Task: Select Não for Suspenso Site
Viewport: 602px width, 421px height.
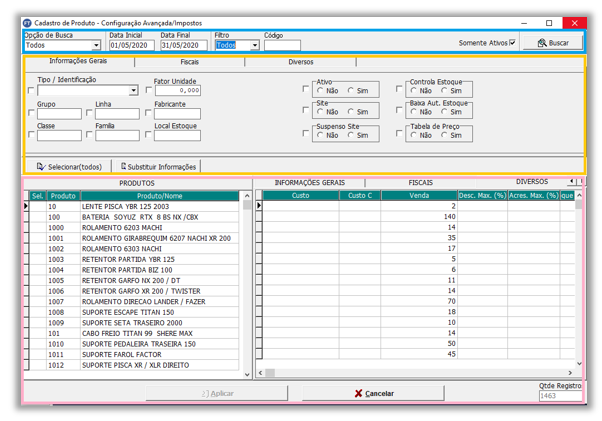Action: (x=320, y=135)
